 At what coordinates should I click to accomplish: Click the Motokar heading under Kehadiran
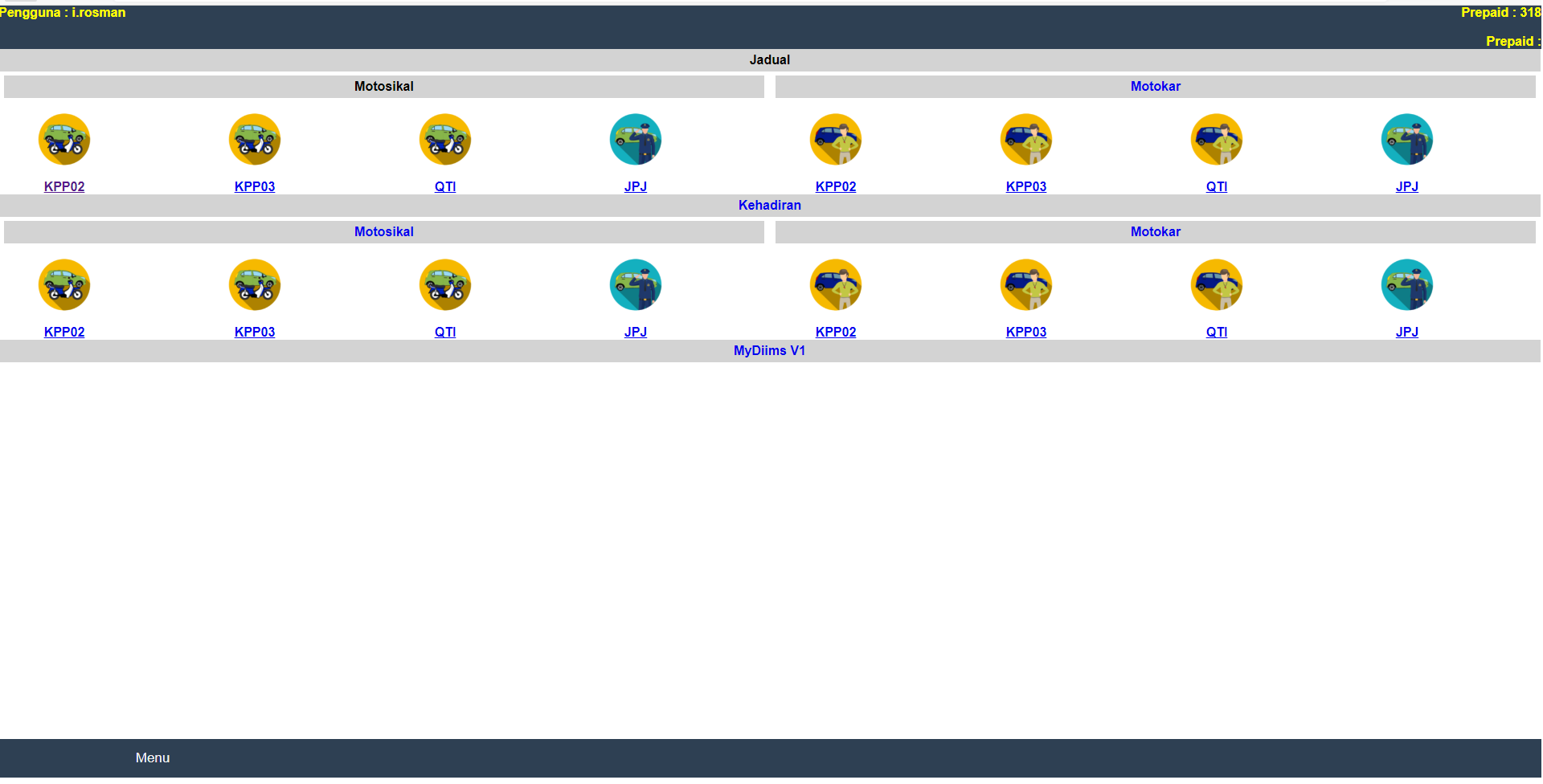pyautogui.click(x=1156, y=231)
